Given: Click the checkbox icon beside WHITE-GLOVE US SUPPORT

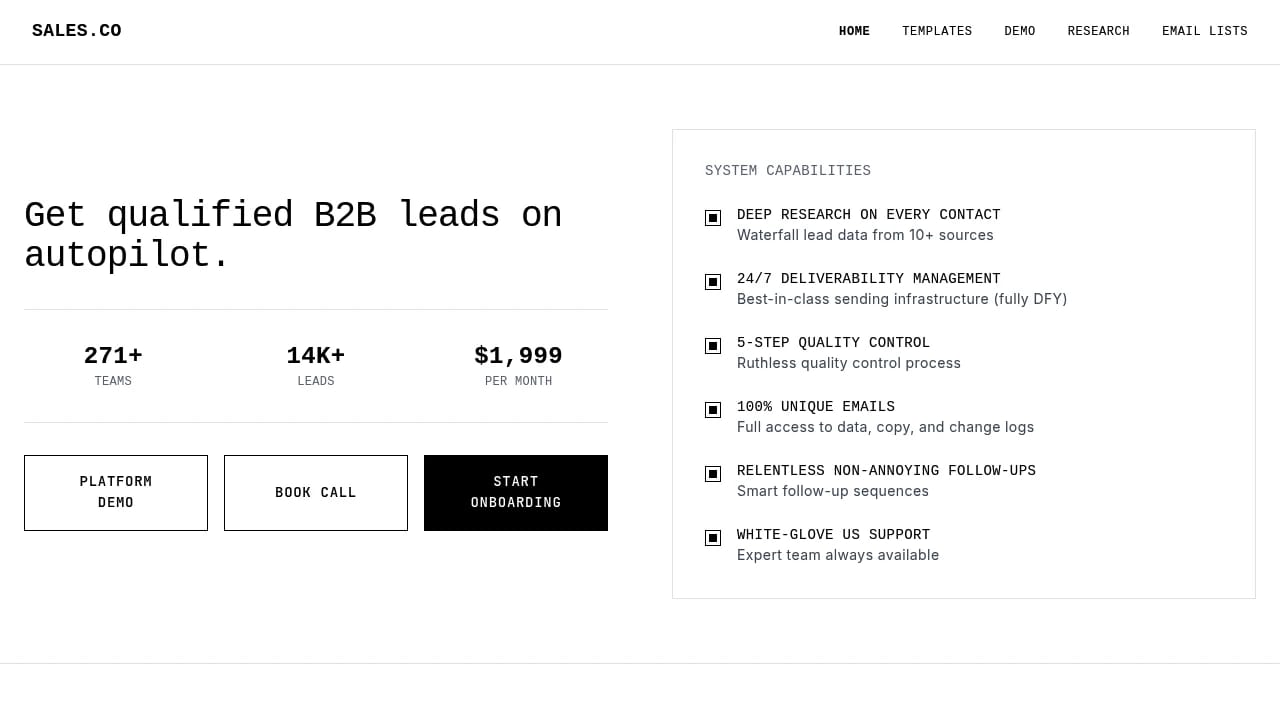Looking at the screenshot, I should [713, 537].
